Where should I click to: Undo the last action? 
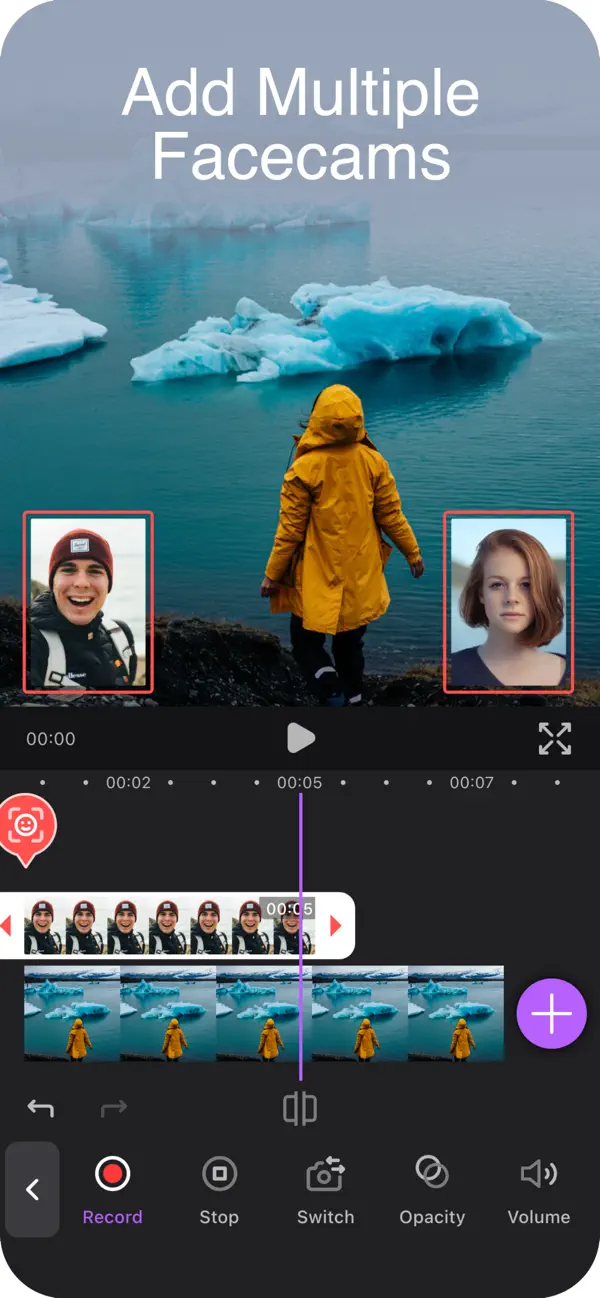[x=41, y=1108]
